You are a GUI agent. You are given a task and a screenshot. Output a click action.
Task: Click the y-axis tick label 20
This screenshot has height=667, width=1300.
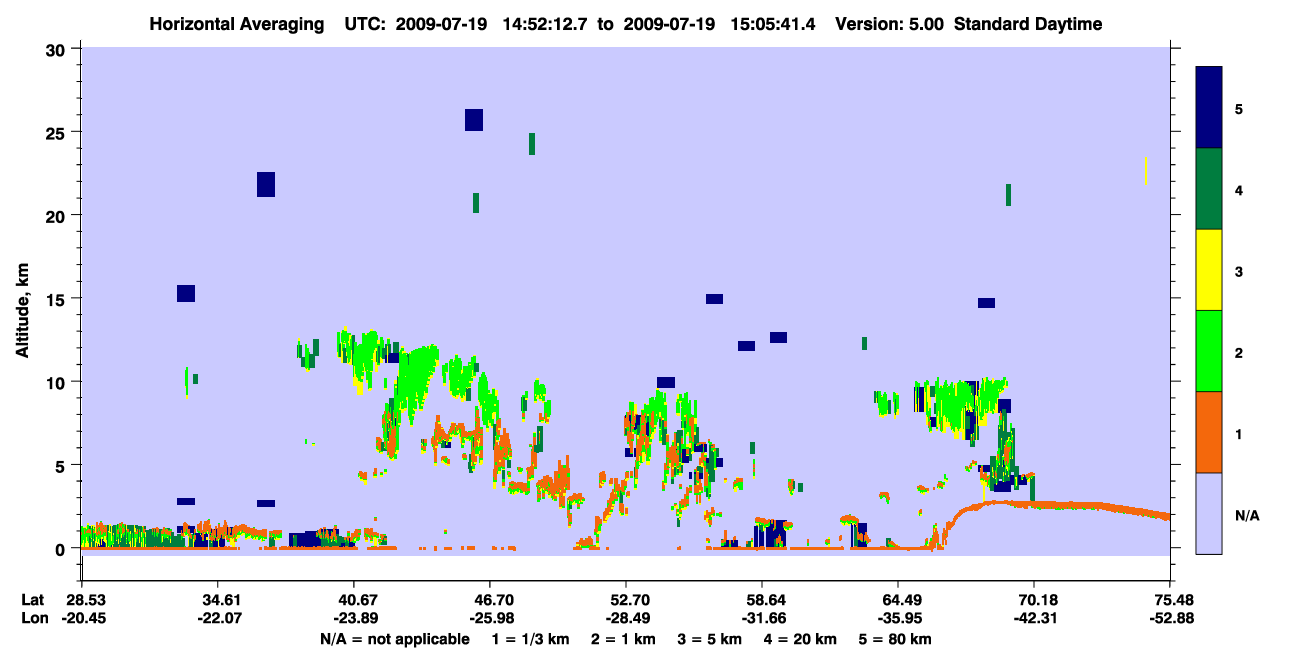pos(58,215)
